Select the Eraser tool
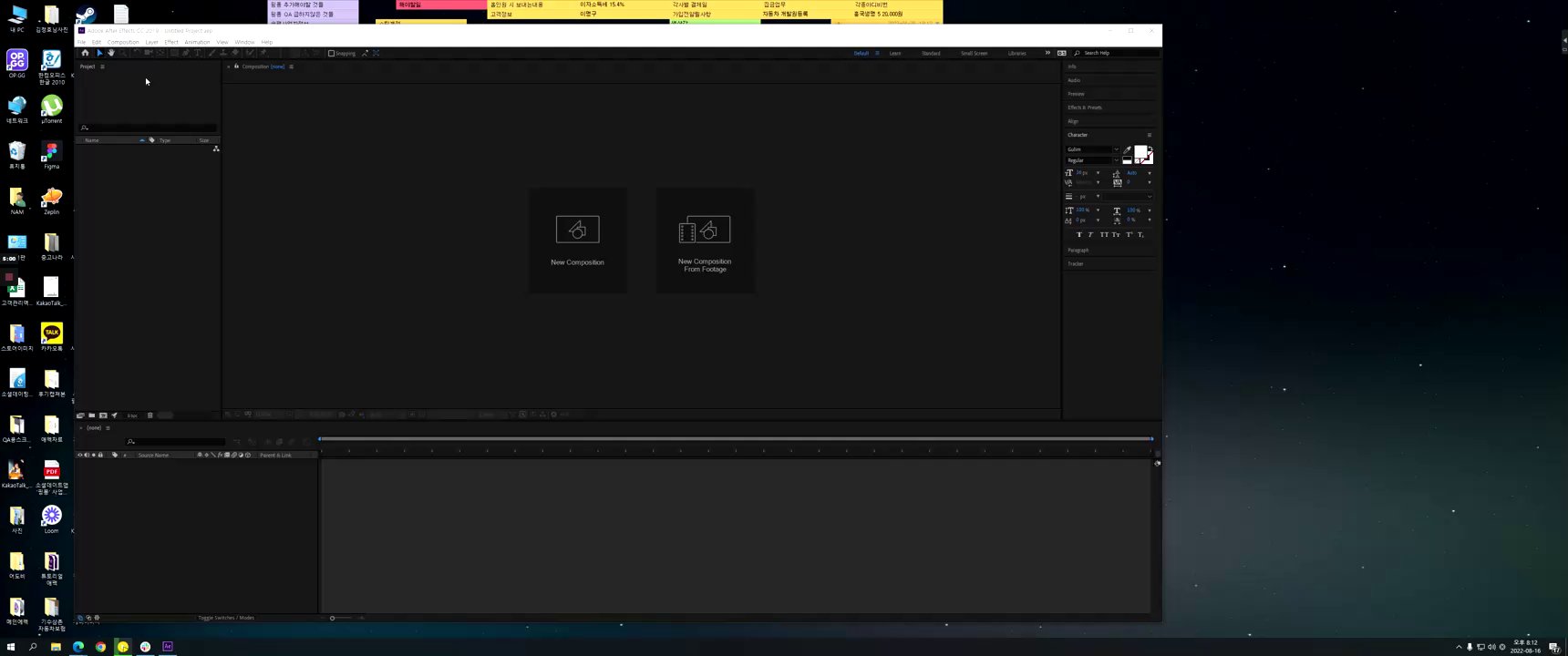 tap(235, 53)
